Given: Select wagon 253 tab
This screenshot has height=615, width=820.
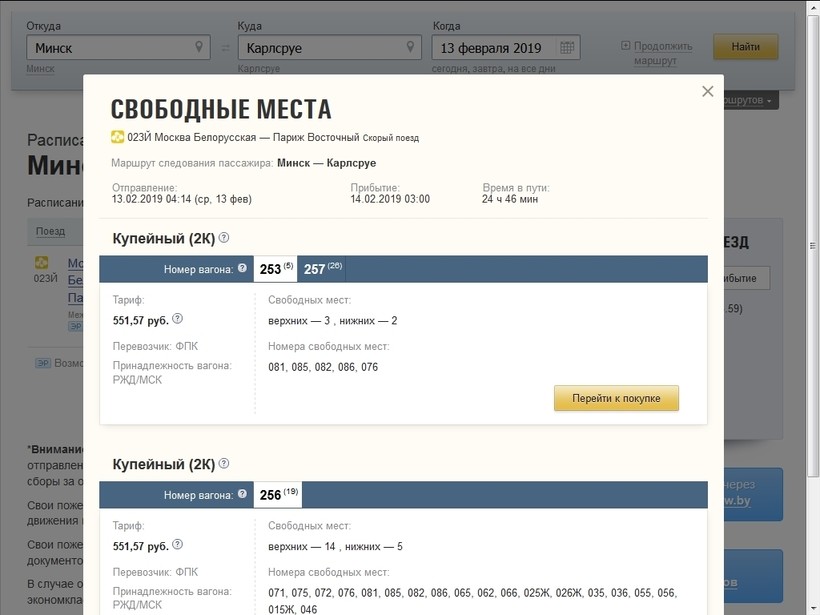Looking at the screenshot, I should (274, 269).
